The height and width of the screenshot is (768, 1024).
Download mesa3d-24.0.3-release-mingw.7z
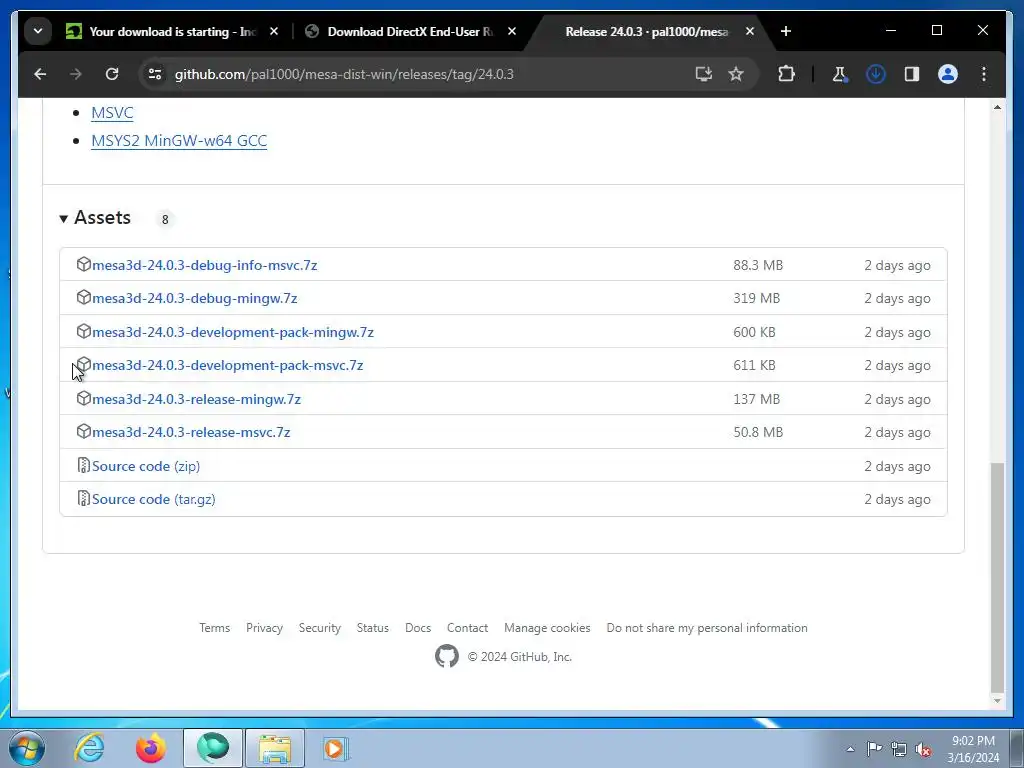(197, 399)
